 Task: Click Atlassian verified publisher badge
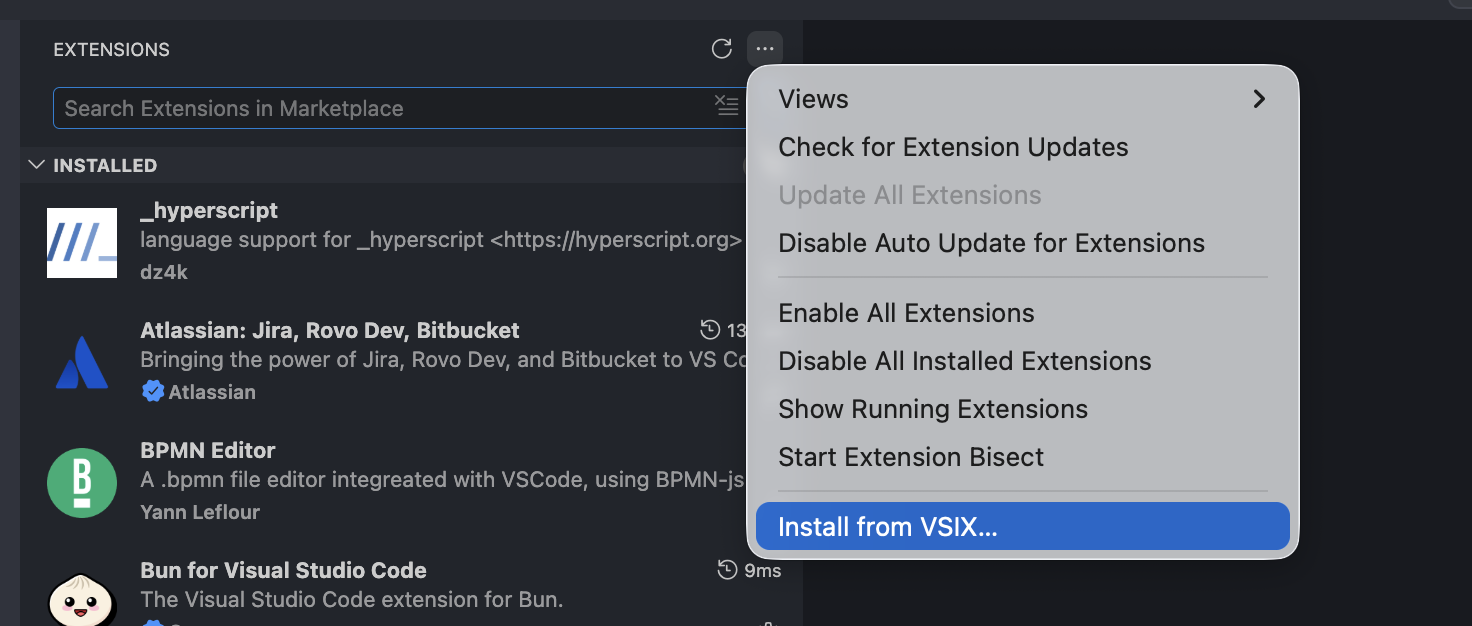[x=153, y=392]
